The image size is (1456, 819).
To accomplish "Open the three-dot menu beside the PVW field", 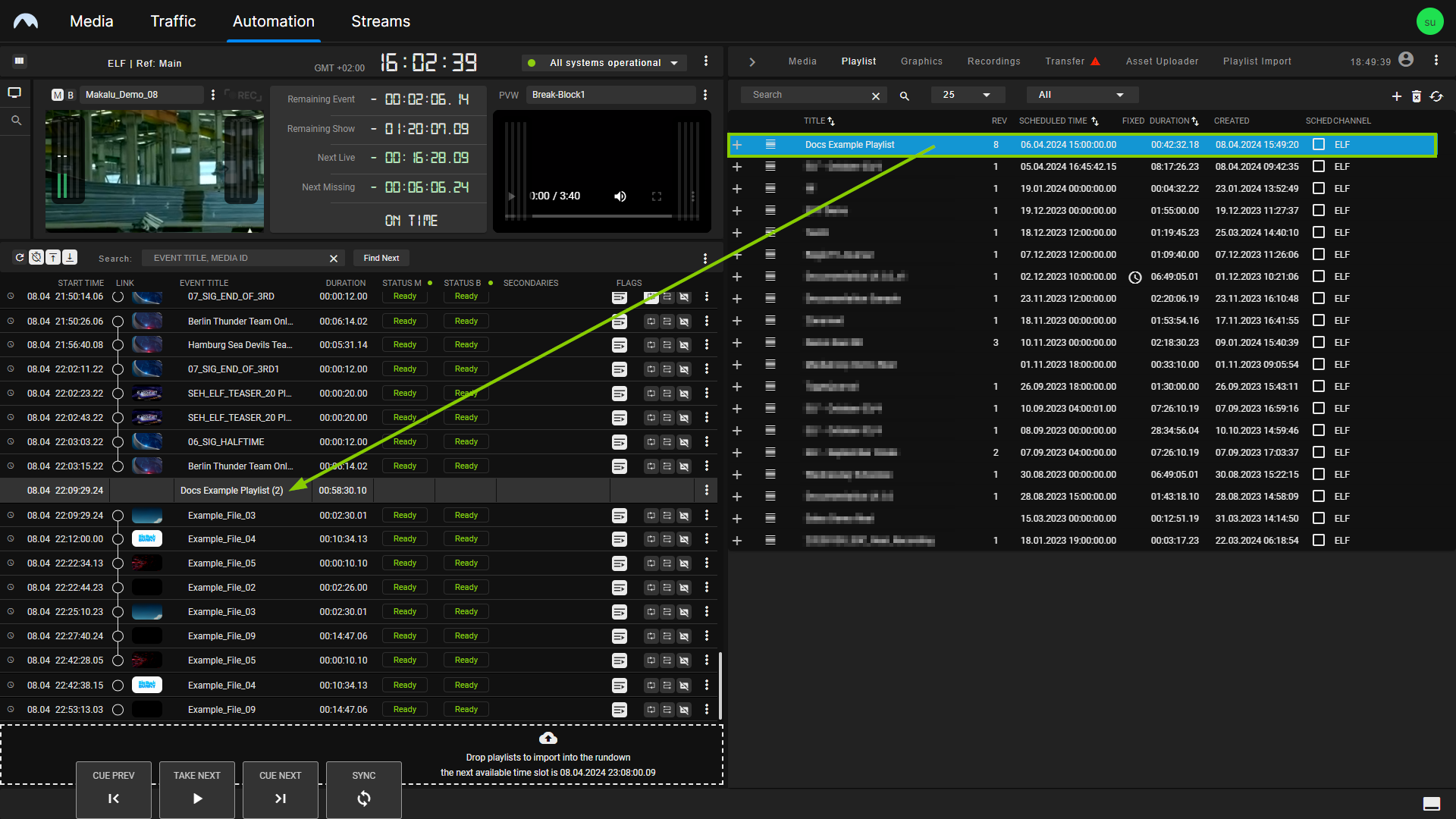I will pyautogui.click(x=706, y=94).
